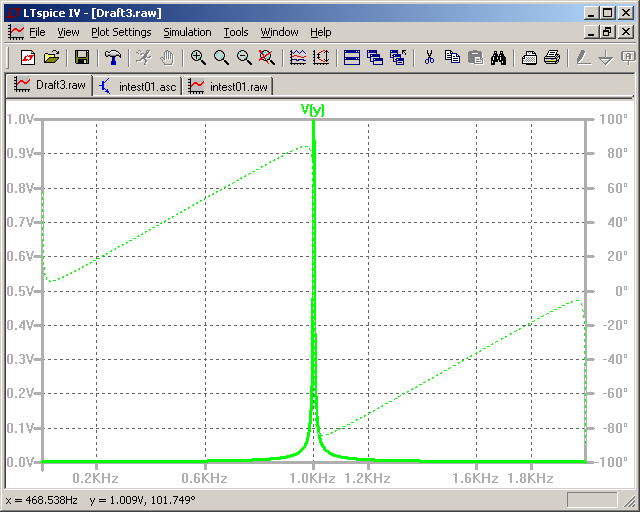Save using the floppy disk icon
Screen dimensions: 640x512
82,58
